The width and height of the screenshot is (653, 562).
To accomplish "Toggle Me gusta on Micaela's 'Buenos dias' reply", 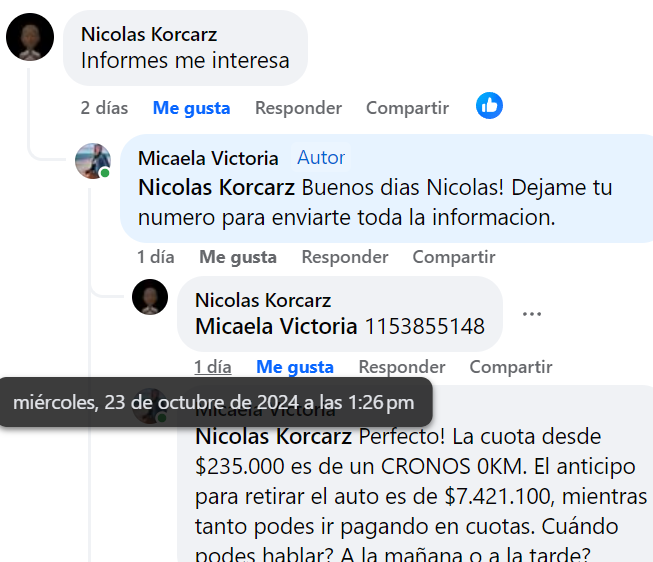I will point(238,257).
